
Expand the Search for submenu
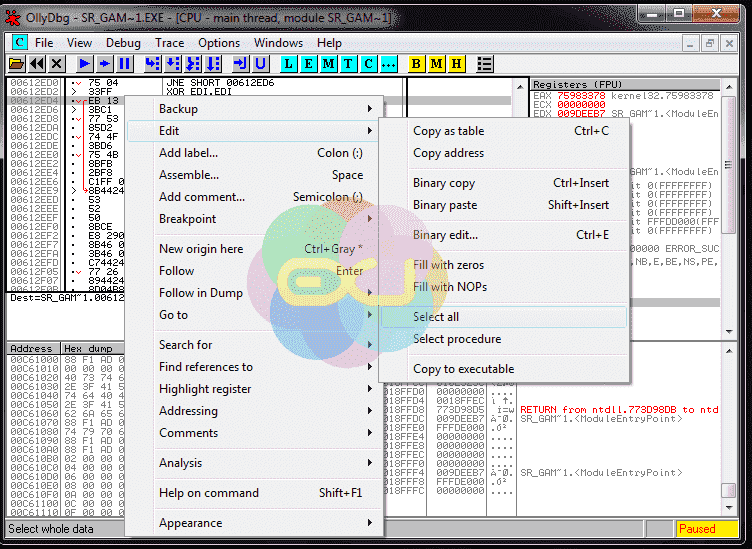point(255,345)
